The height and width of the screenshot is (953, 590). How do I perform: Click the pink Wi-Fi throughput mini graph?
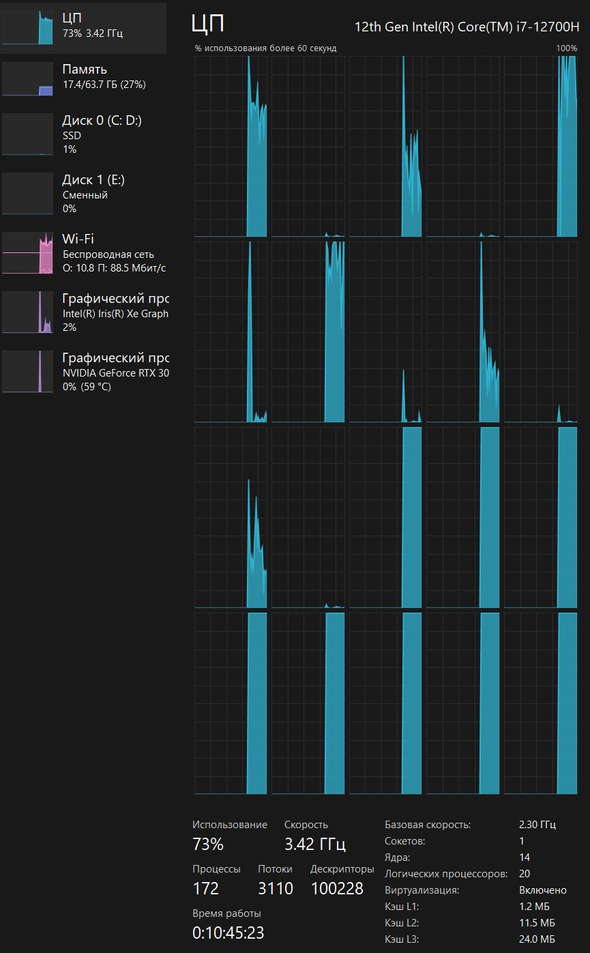coord(27,253)
